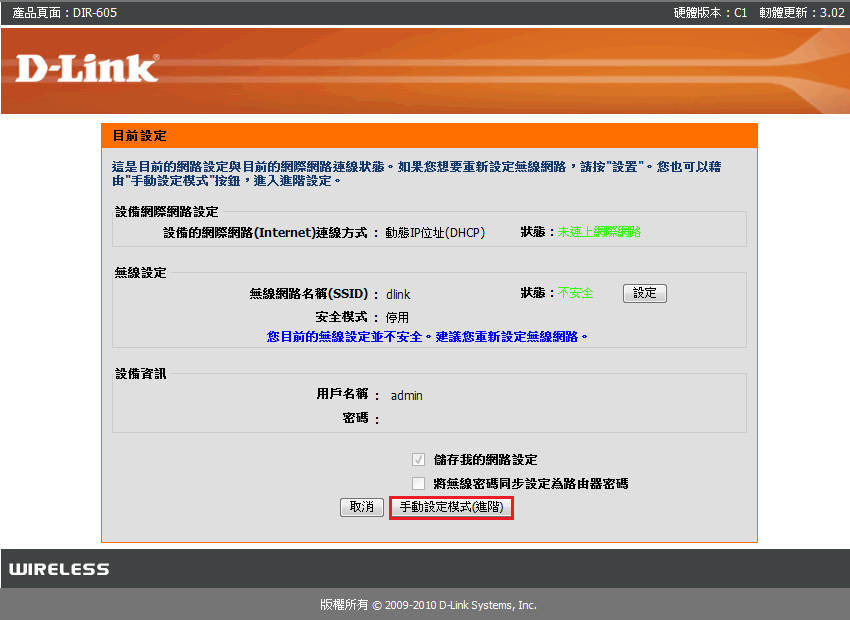This screenshot has width=850, height=620.
Task: Select the SSID value dlink
Action: [398, 294]
